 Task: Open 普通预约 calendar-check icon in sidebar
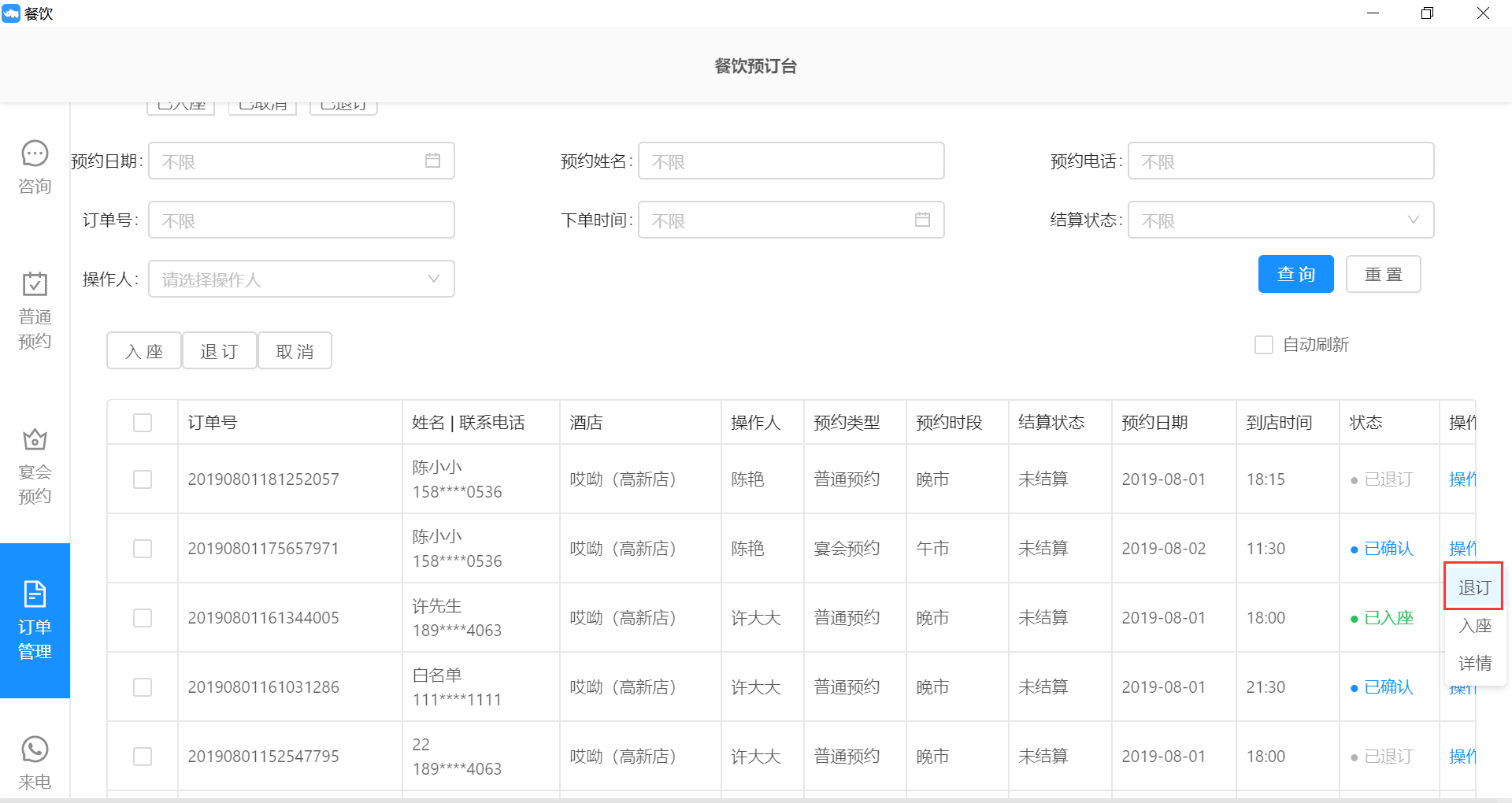point(35,283)
